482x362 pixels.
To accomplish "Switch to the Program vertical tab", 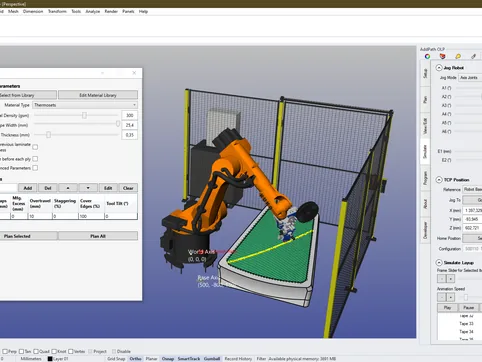I will pos(425,178).
